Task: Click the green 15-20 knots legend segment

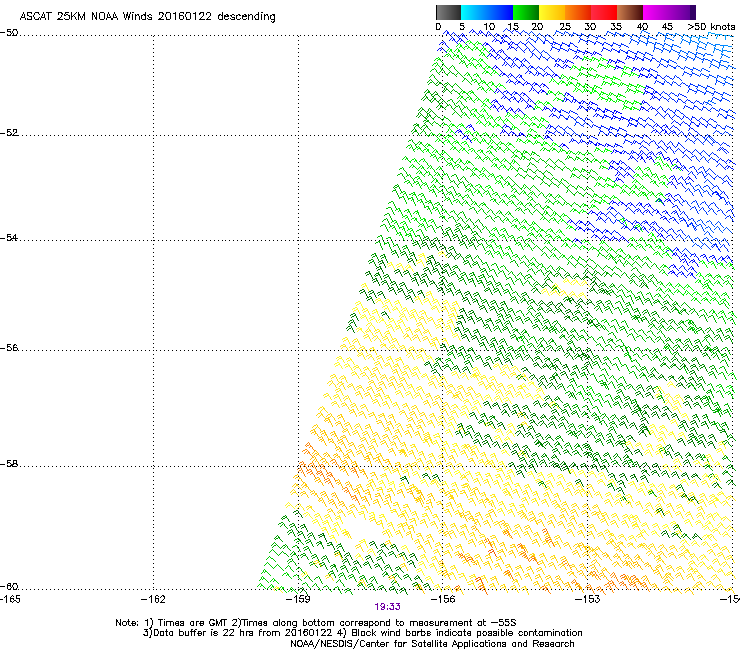Action: point(526,12)
